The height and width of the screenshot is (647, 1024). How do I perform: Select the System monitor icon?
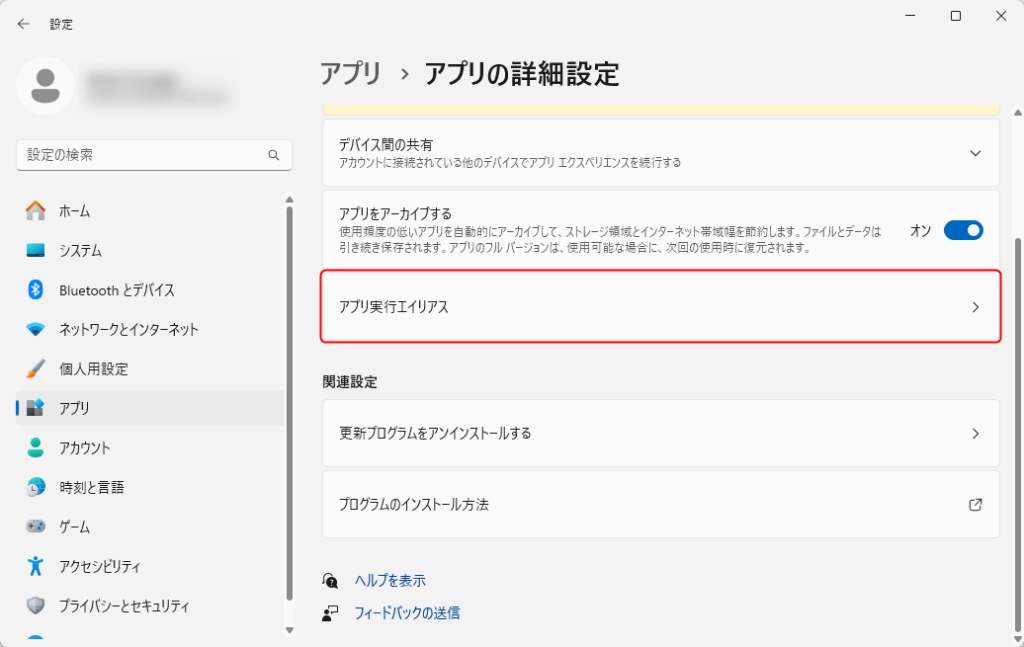36,250
